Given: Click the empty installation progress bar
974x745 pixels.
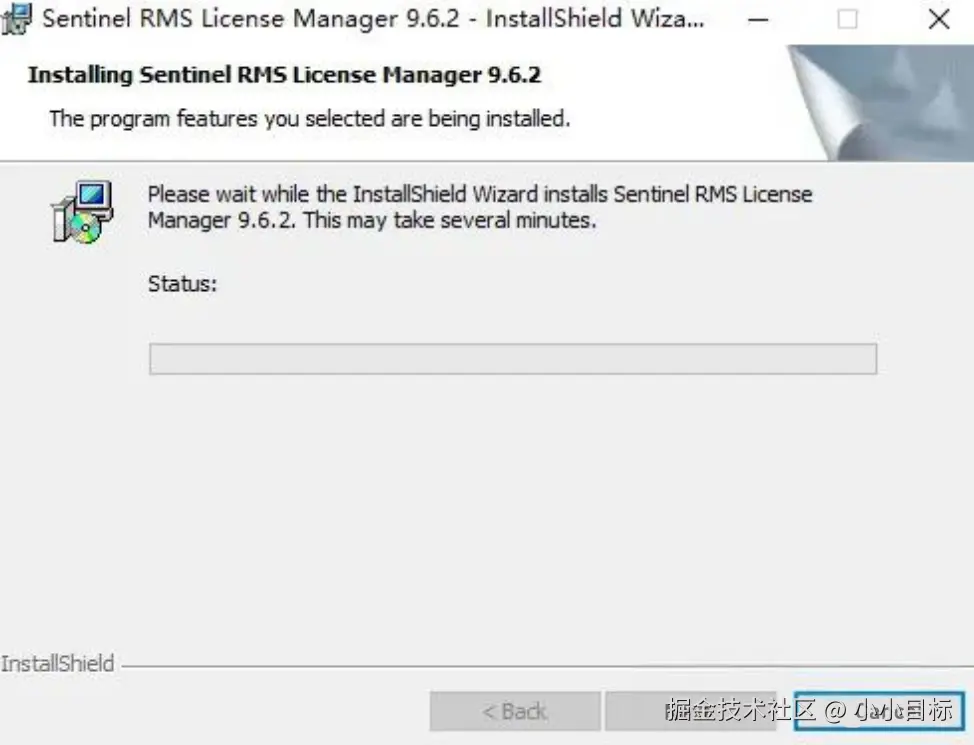Looking at the screenshot, I should click(x=513, y=359).
